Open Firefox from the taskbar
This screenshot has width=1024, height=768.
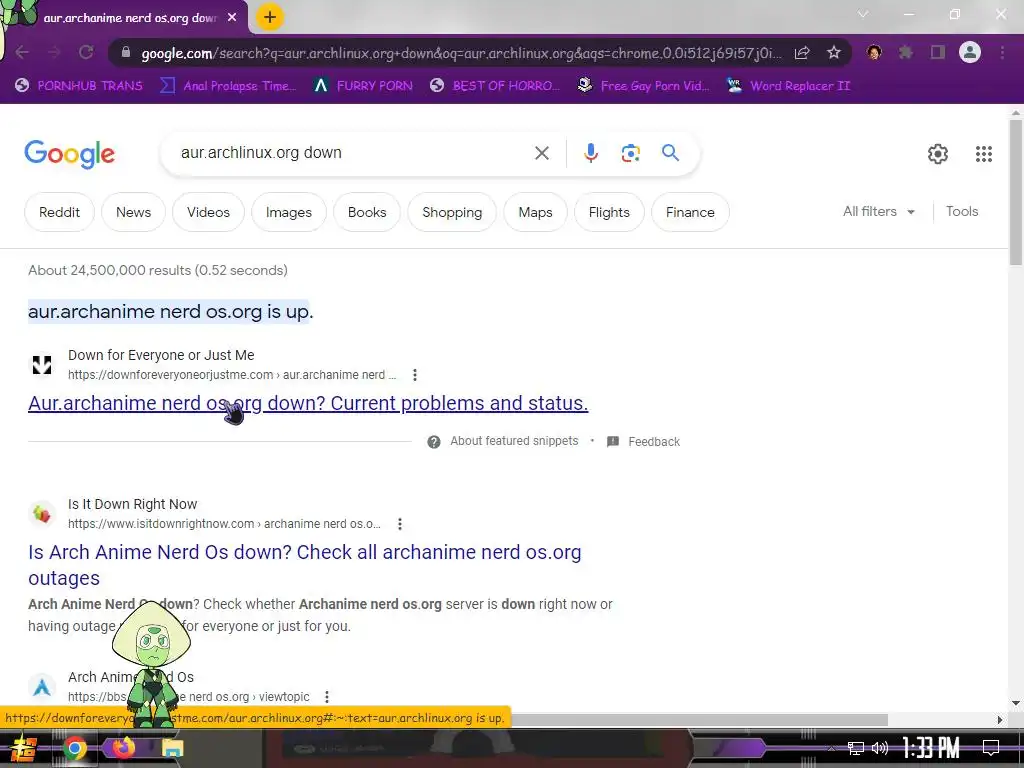point(123,748)
